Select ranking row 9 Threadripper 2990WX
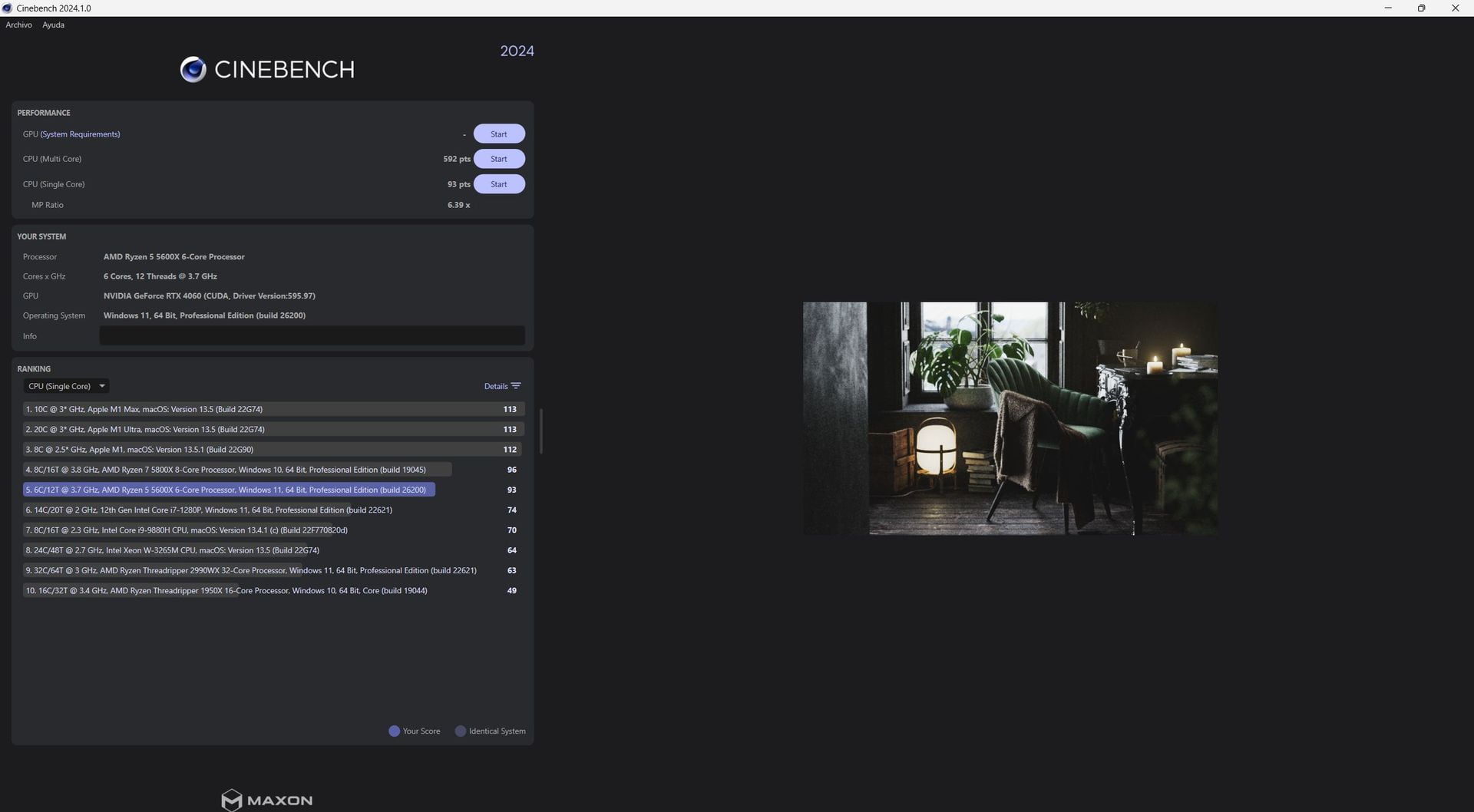 click(273, 570)
